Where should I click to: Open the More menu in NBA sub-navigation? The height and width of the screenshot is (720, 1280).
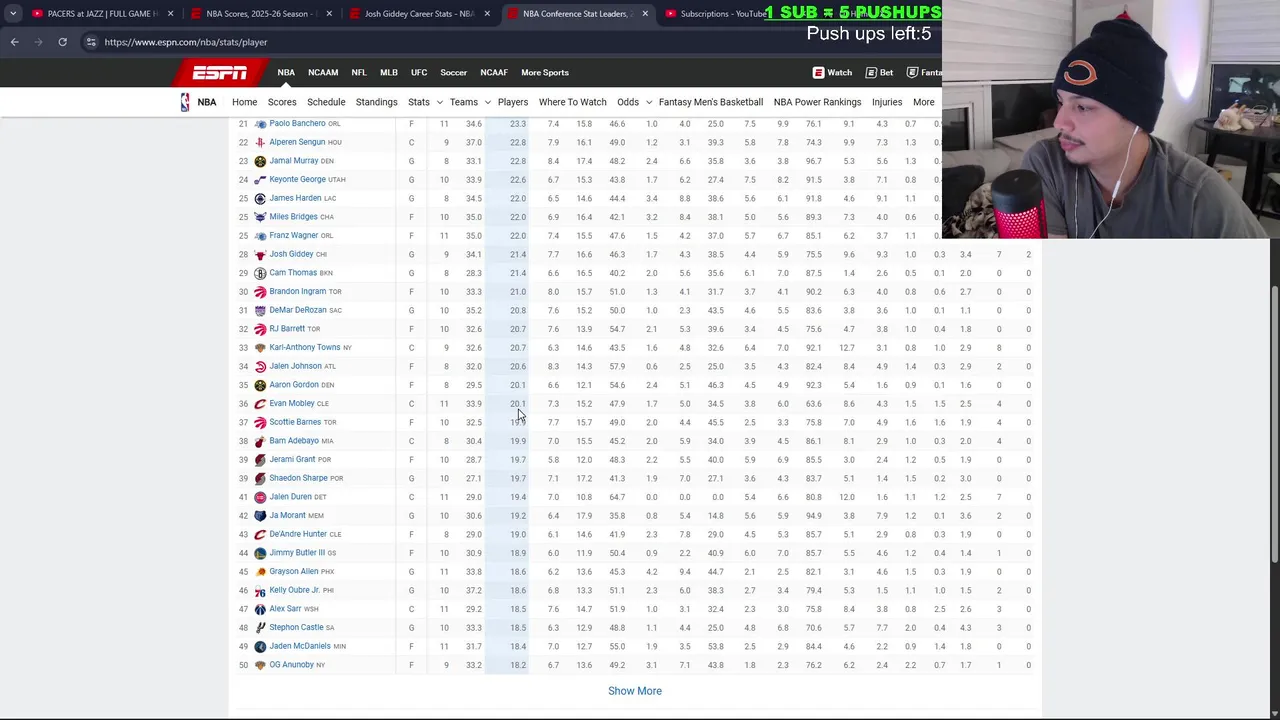coord(923,102)
